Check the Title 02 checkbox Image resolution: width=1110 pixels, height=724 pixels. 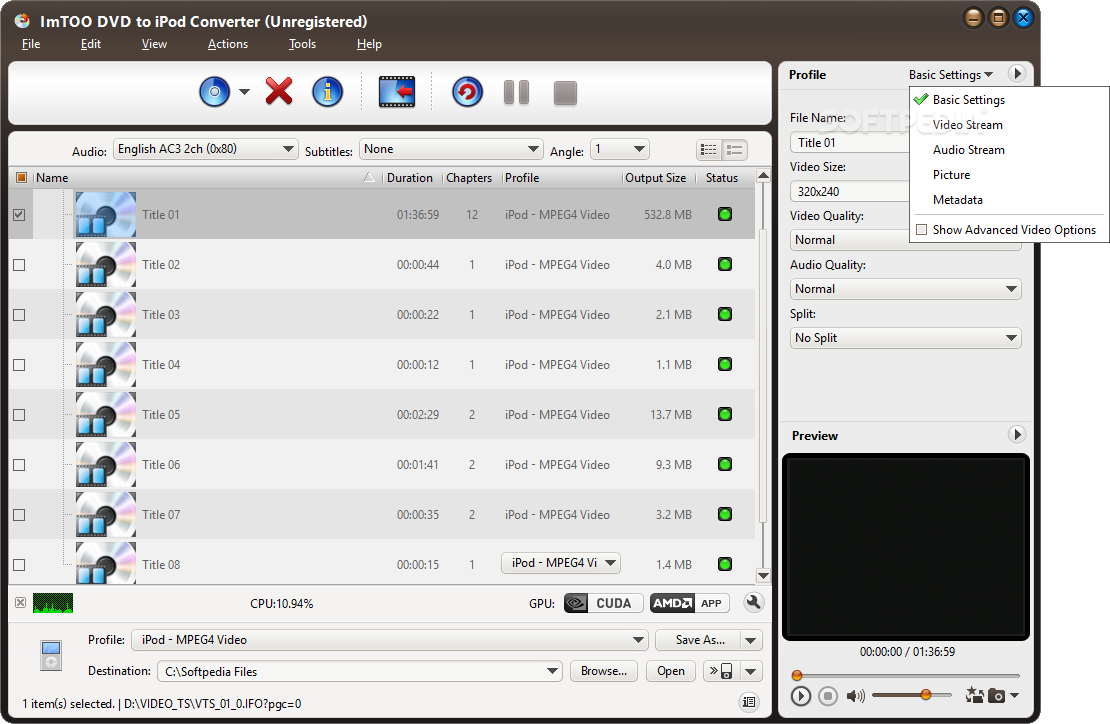click(19, 265)
